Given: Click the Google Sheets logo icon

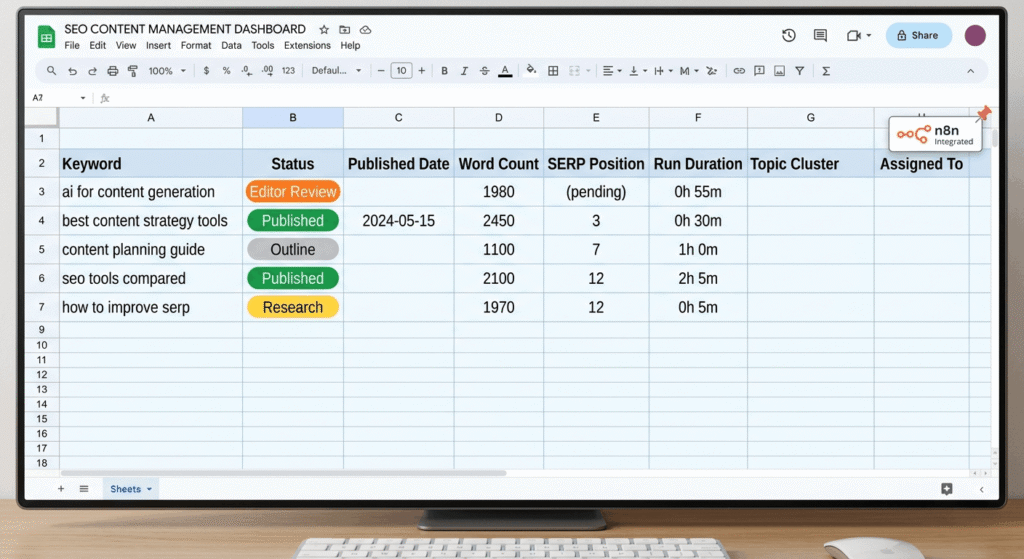Looking at the screenshot, I should pyautogui.click(x=46, y=37).
